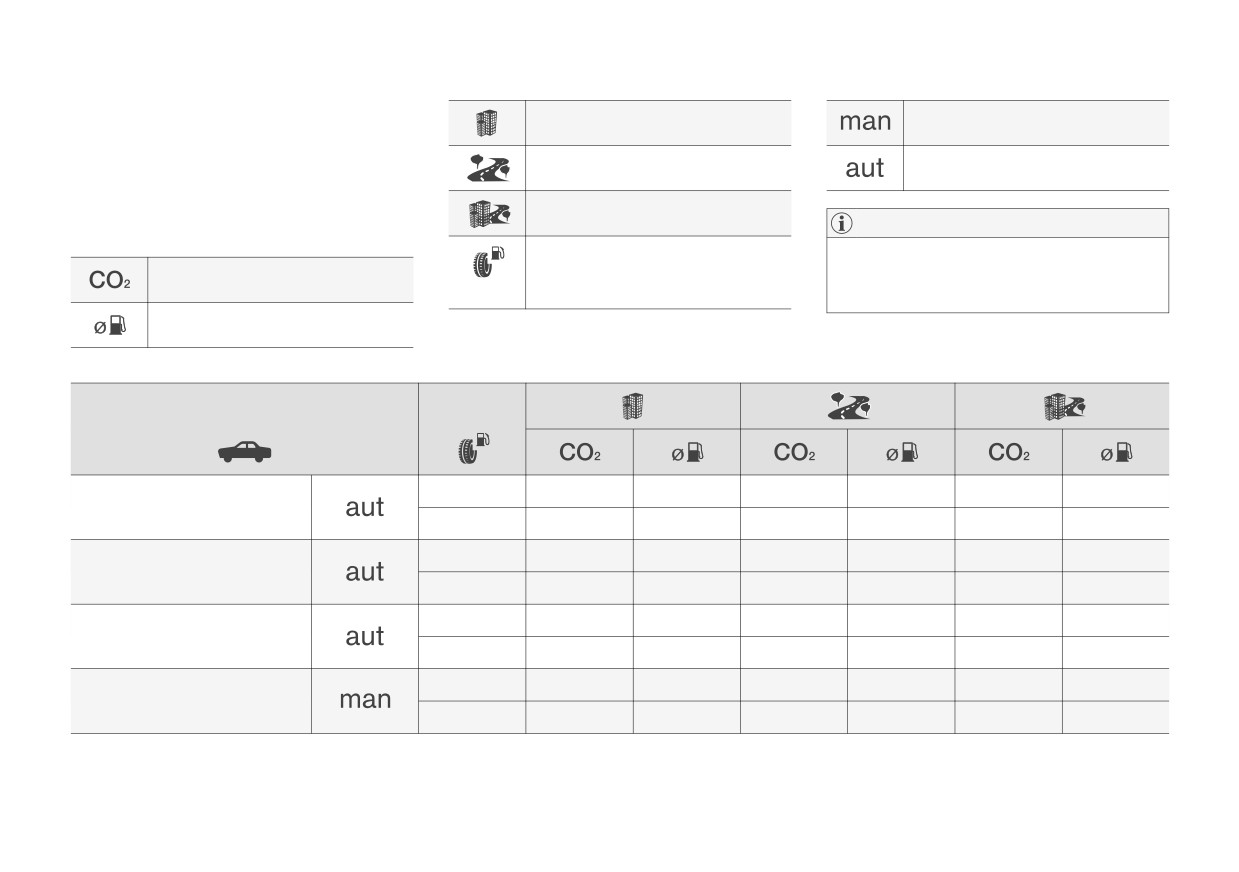Click CO2 header under the city buildings column
This screenshot has width=1239, height=872.
(x=580, y=452)
